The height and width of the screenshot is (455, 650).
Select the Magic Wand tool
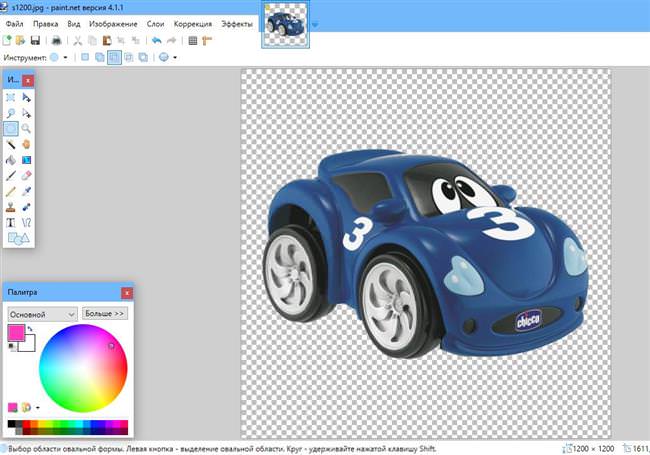tap(11, 144)
